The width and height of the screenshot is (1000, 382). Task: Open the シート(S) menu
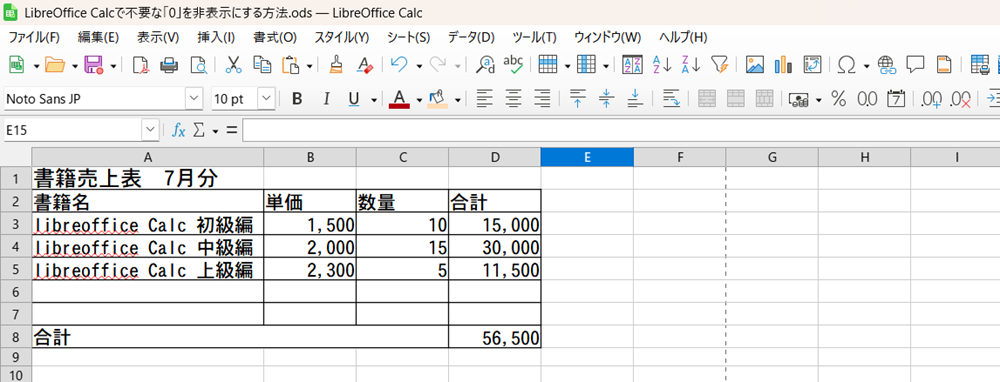408,37
